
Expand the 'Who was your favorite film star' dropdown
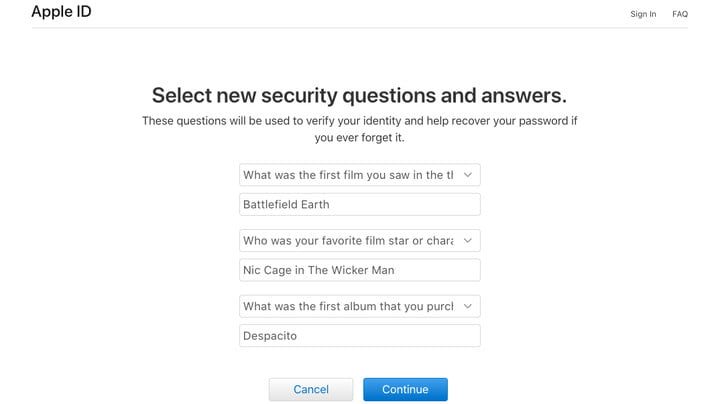(x=350, y=241)
